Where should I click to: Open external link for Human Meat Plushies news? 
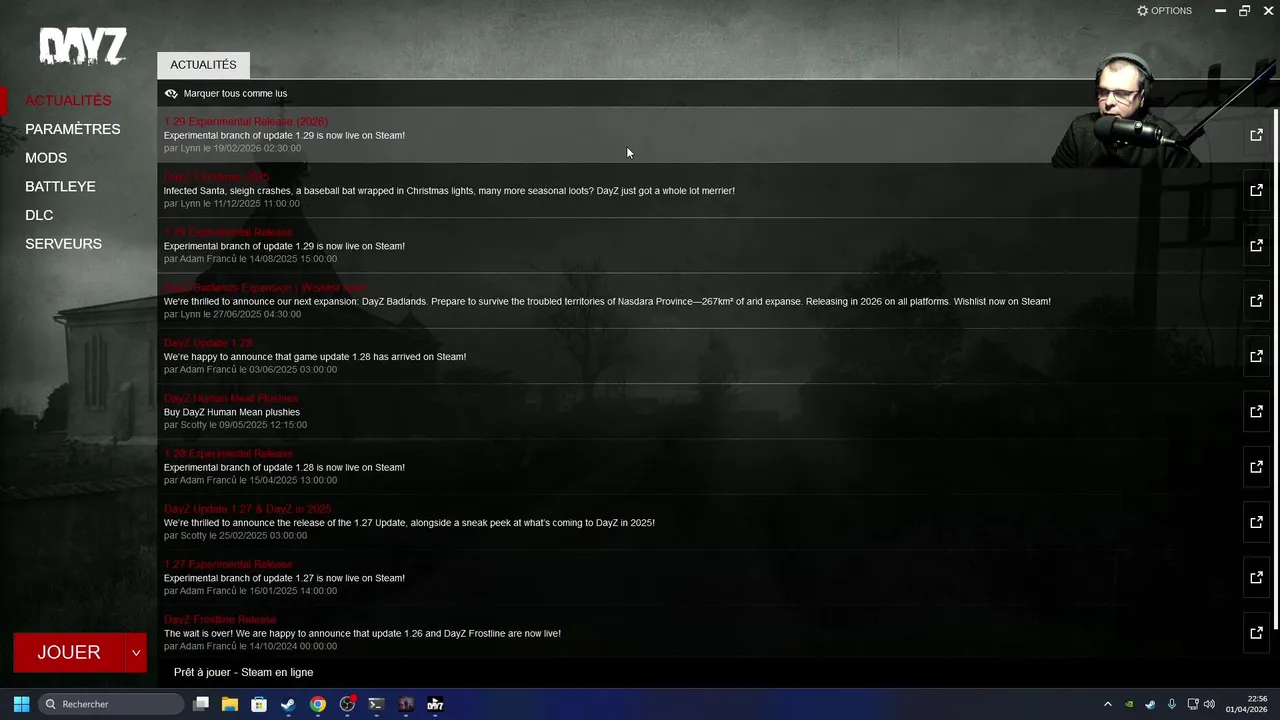[1256, 411]
